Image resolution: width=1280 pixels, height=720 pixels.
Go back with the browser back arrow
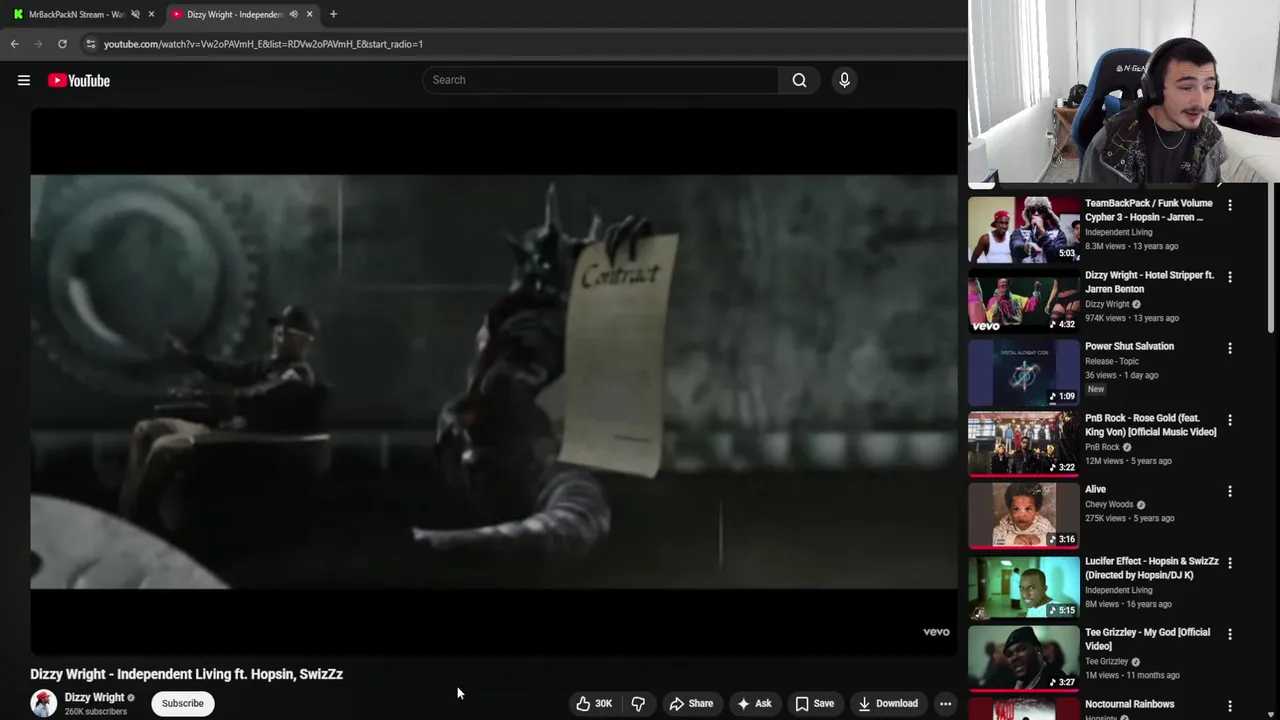(14, 44)
